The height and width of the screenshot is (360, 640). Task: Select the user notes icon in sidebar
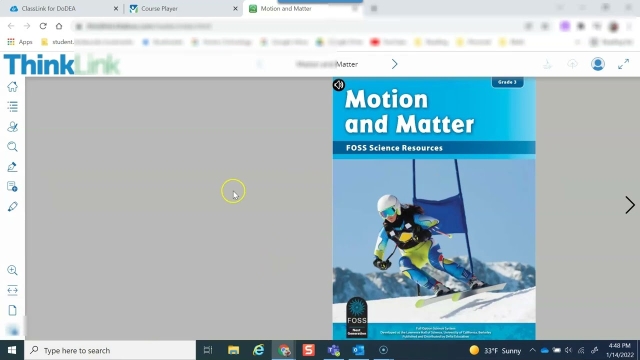point(12,127)
